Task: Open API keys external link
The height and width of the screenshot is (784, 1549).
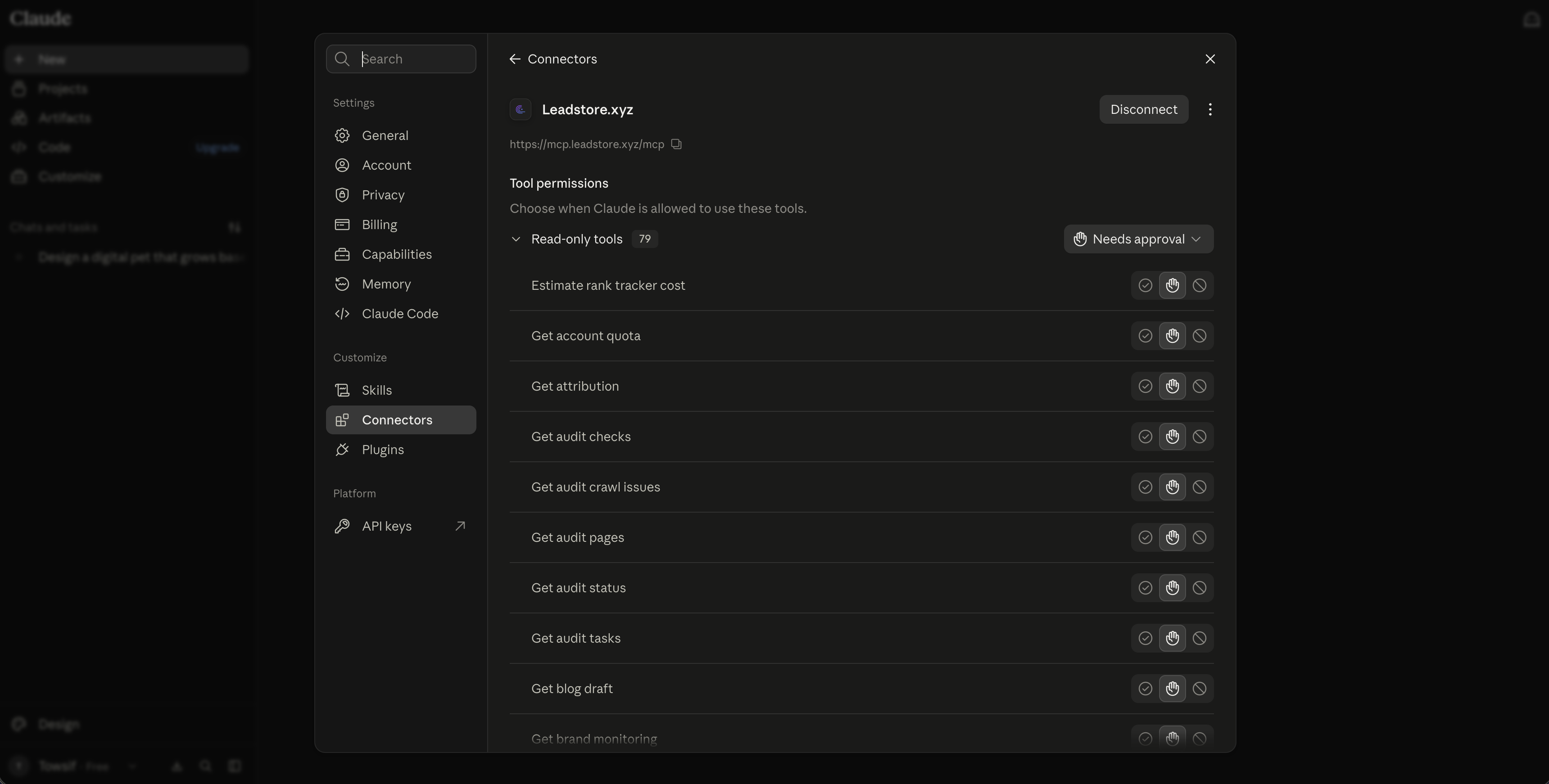Action: [x=400, y=527]
